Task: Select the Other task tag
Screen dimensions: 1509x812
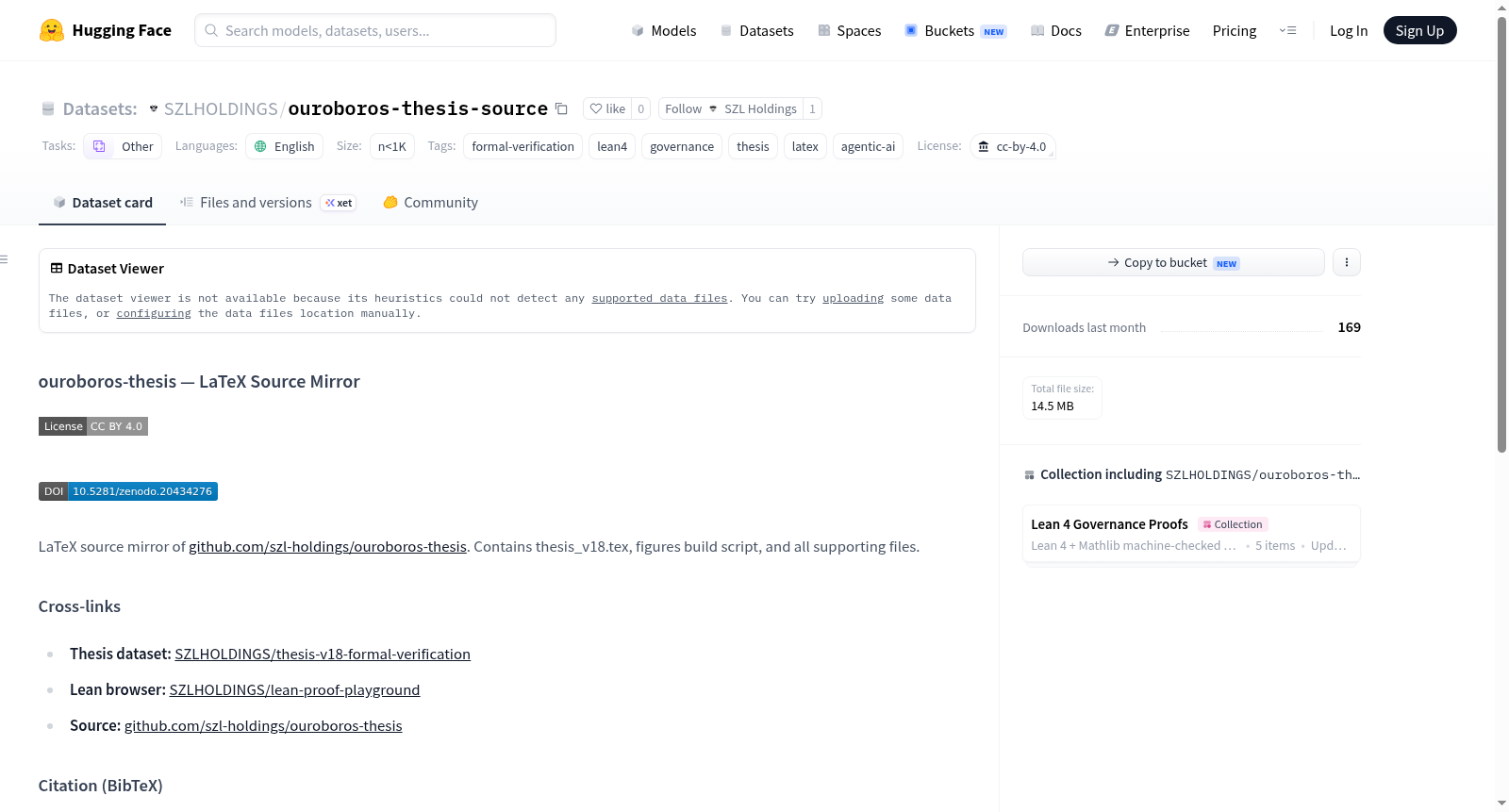Action: pyautogui.click(x=123, y=146)
